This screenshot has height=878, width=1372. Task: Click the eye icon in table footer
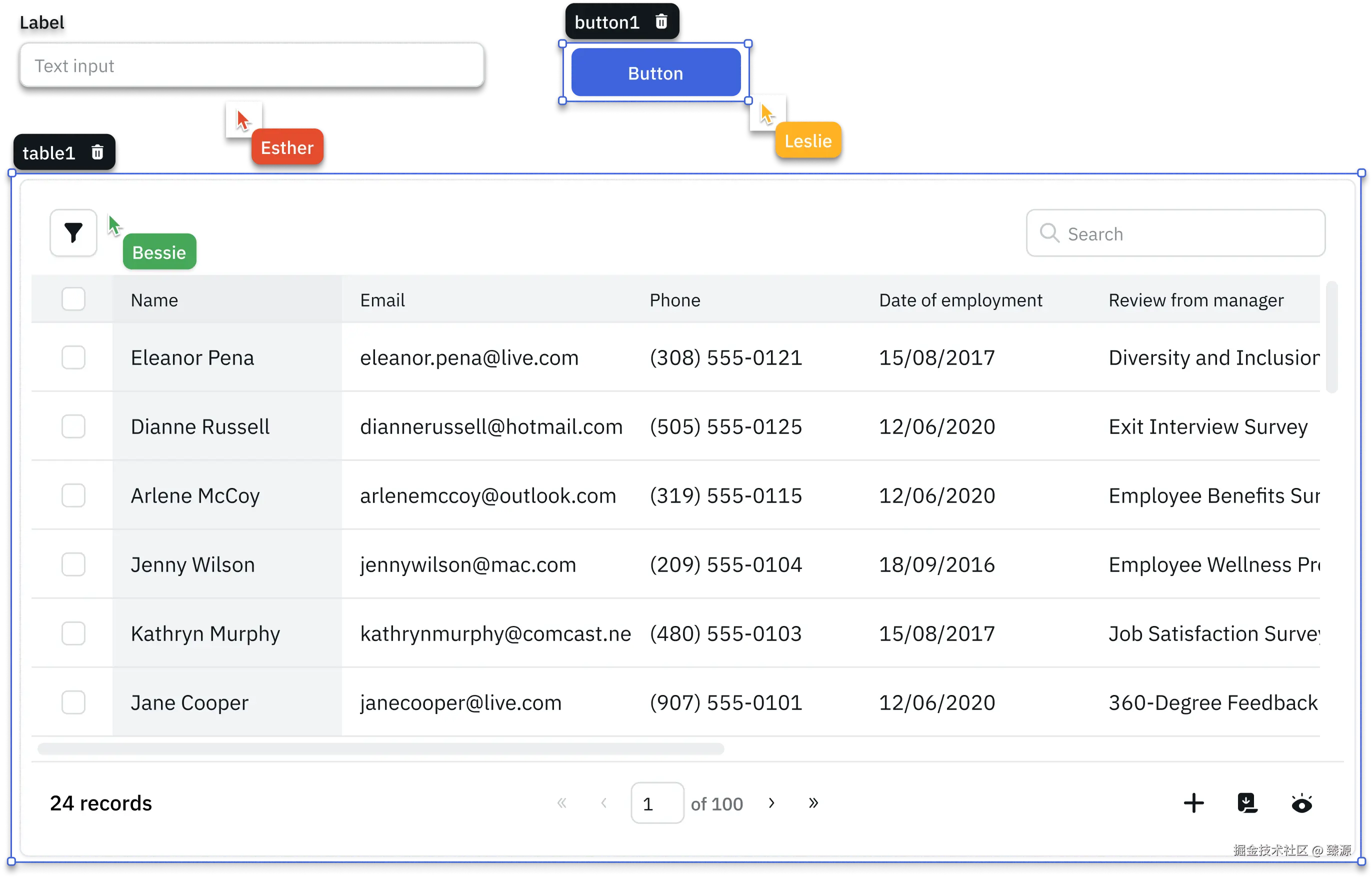click(x=1301, y=803)
